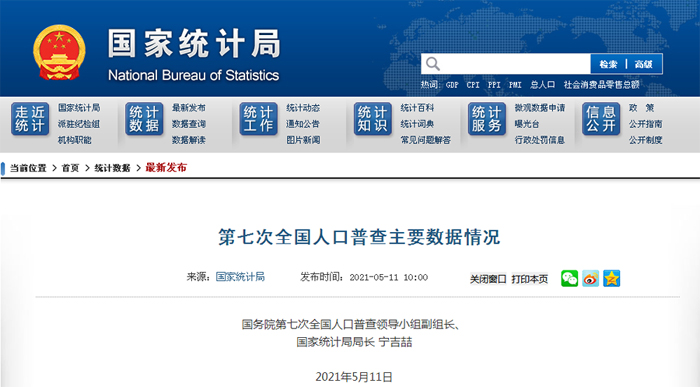Open 最新发布 breadcrumb link
Screen dimensions: 700x387
166,168
